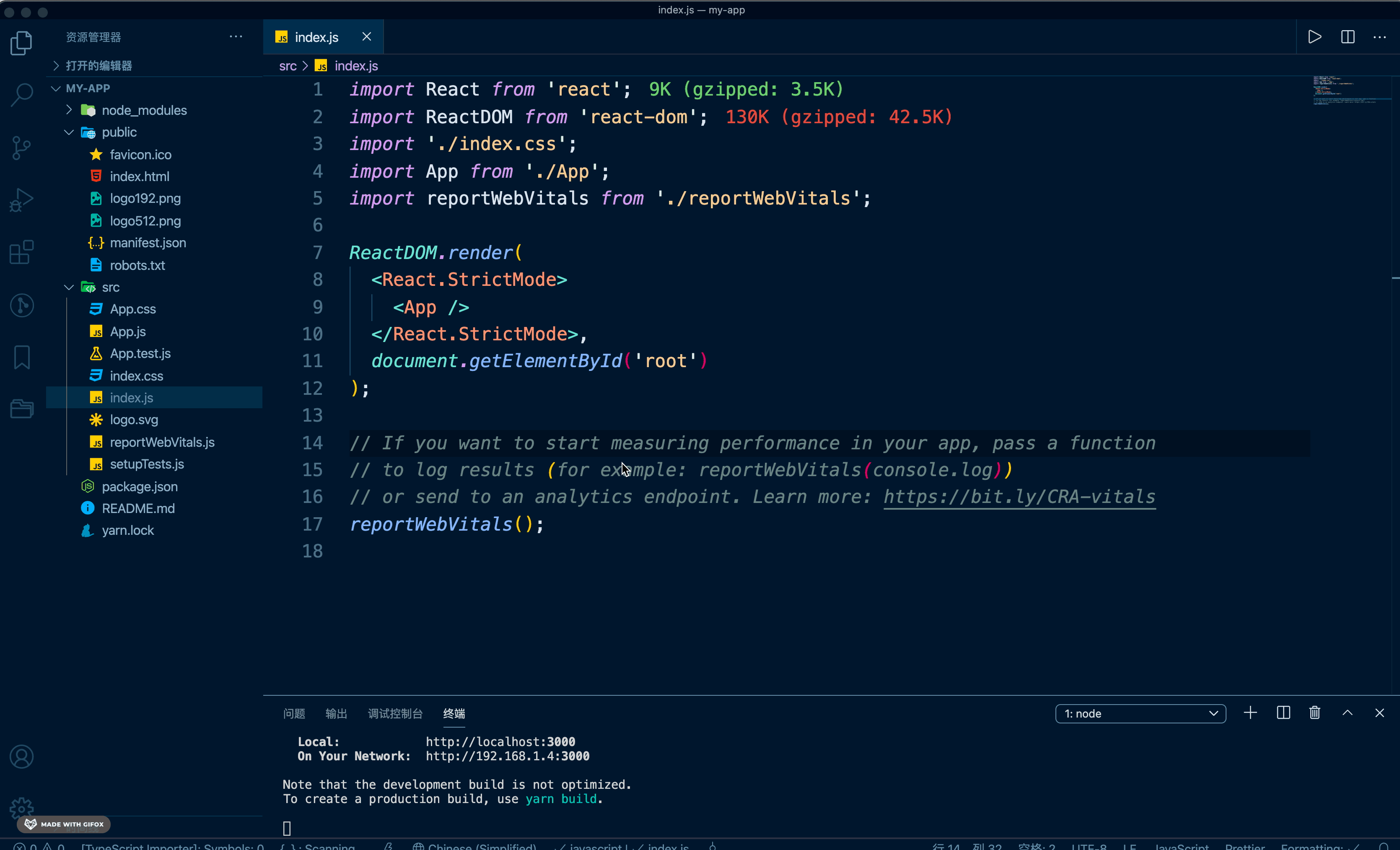Click the Run Code play button
This screenshot has height=850, width=1400.
[x=1314, y=37]
